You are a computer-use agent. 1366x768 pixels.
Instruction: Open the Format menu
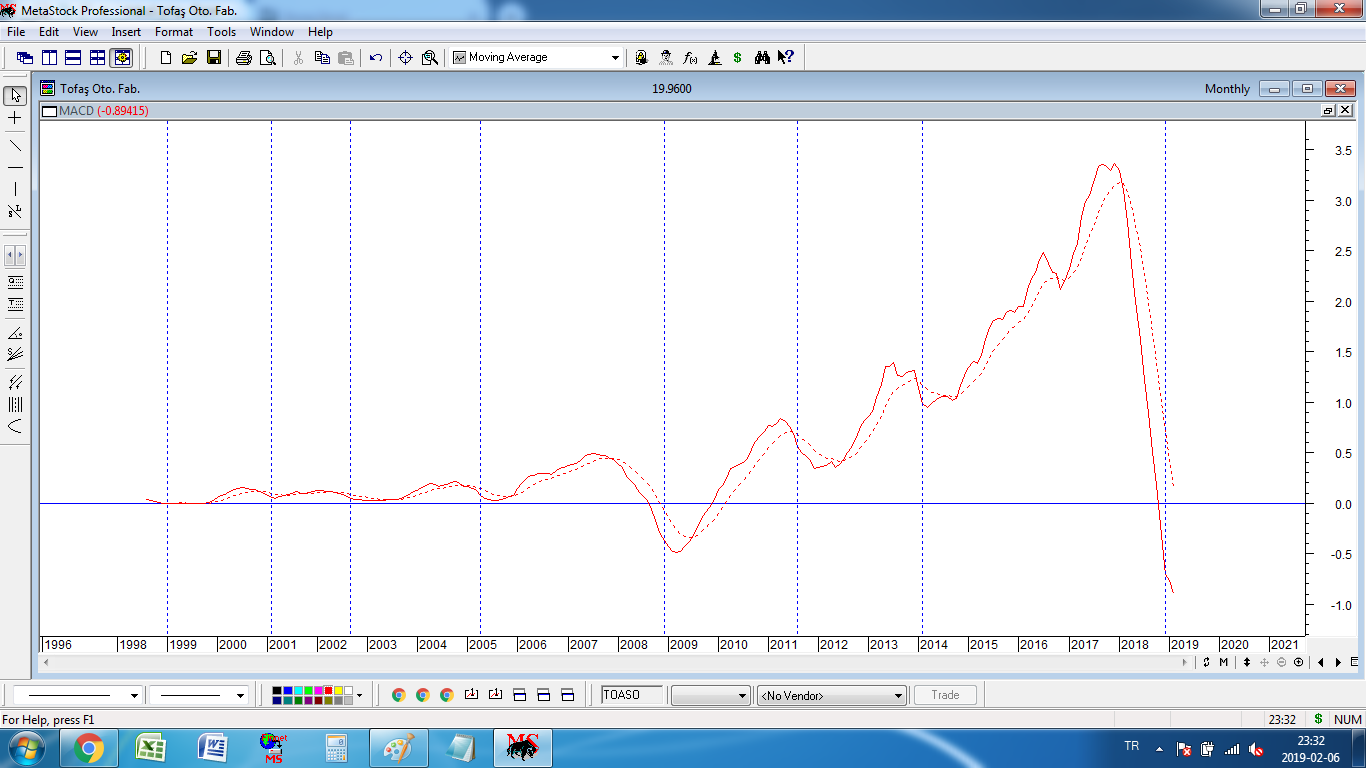(174, 32)
